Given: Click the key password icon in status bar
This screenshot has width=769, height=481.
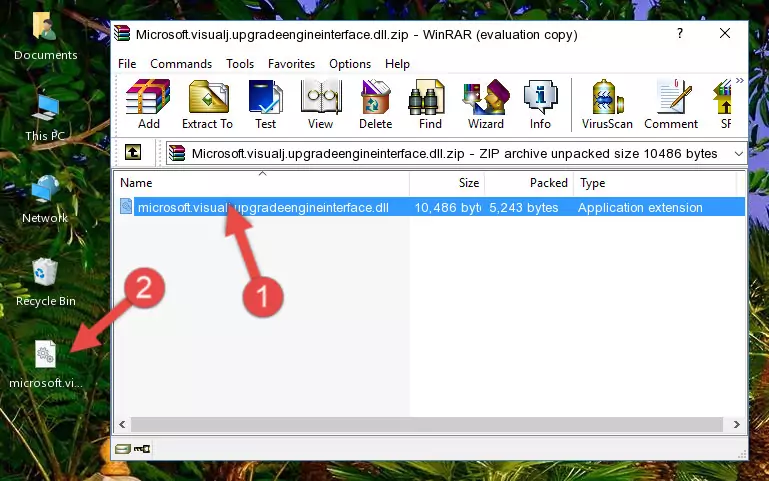Looking at the screenshot, I should (142, 449).
